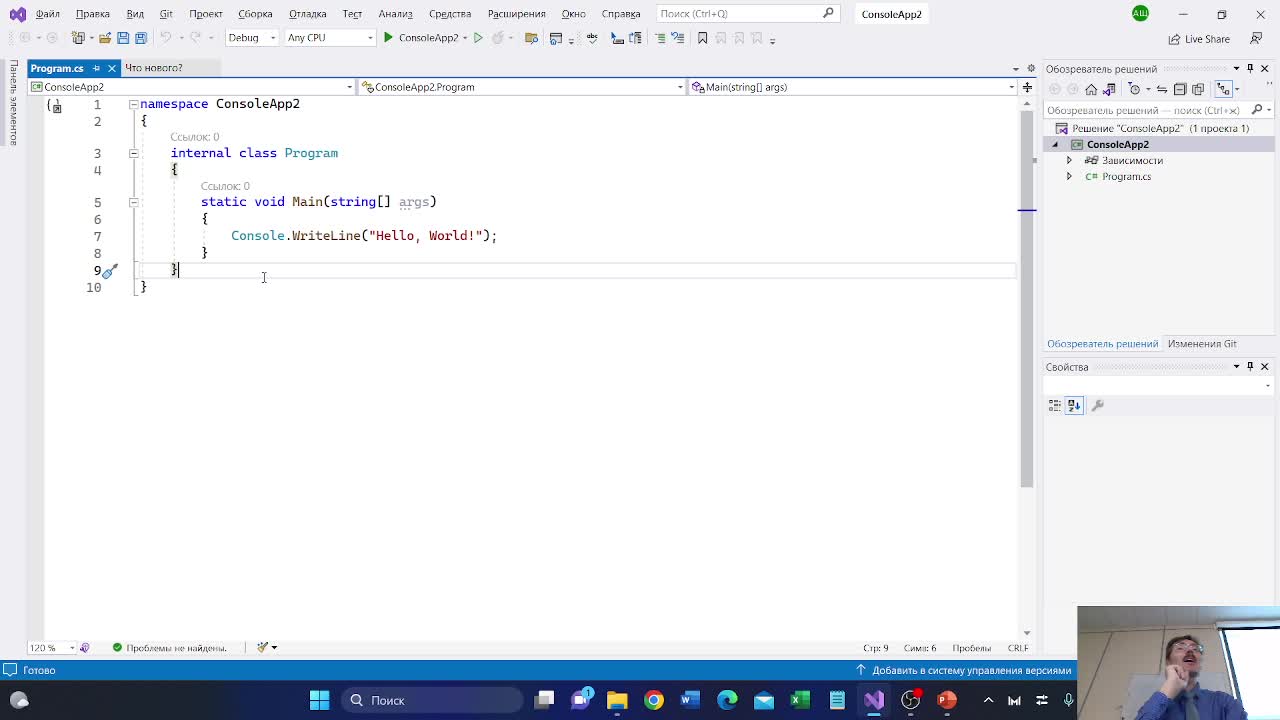This screenshot has height=720, width=1280.
Task: Click the Save All icon
Action: 141,38
